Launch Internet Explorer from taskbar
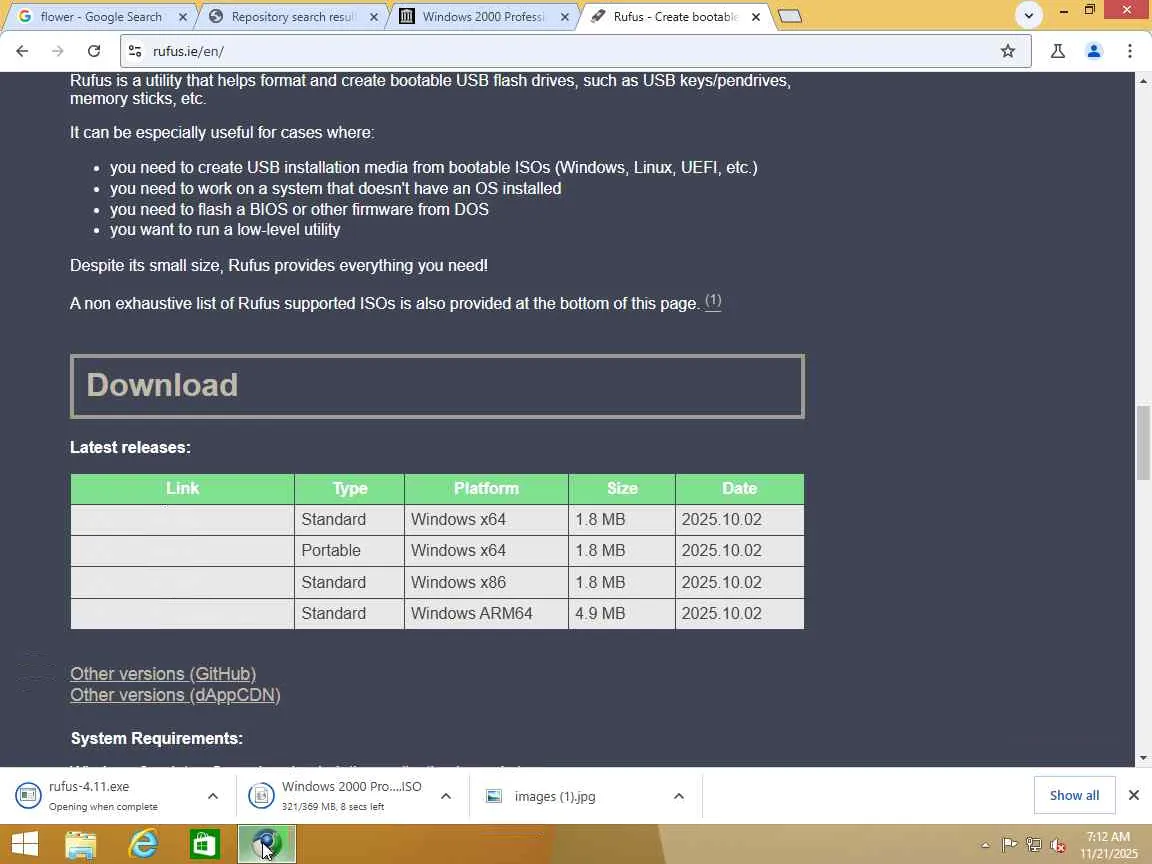This screenshot has width=1152, height=864. (143, 844)
